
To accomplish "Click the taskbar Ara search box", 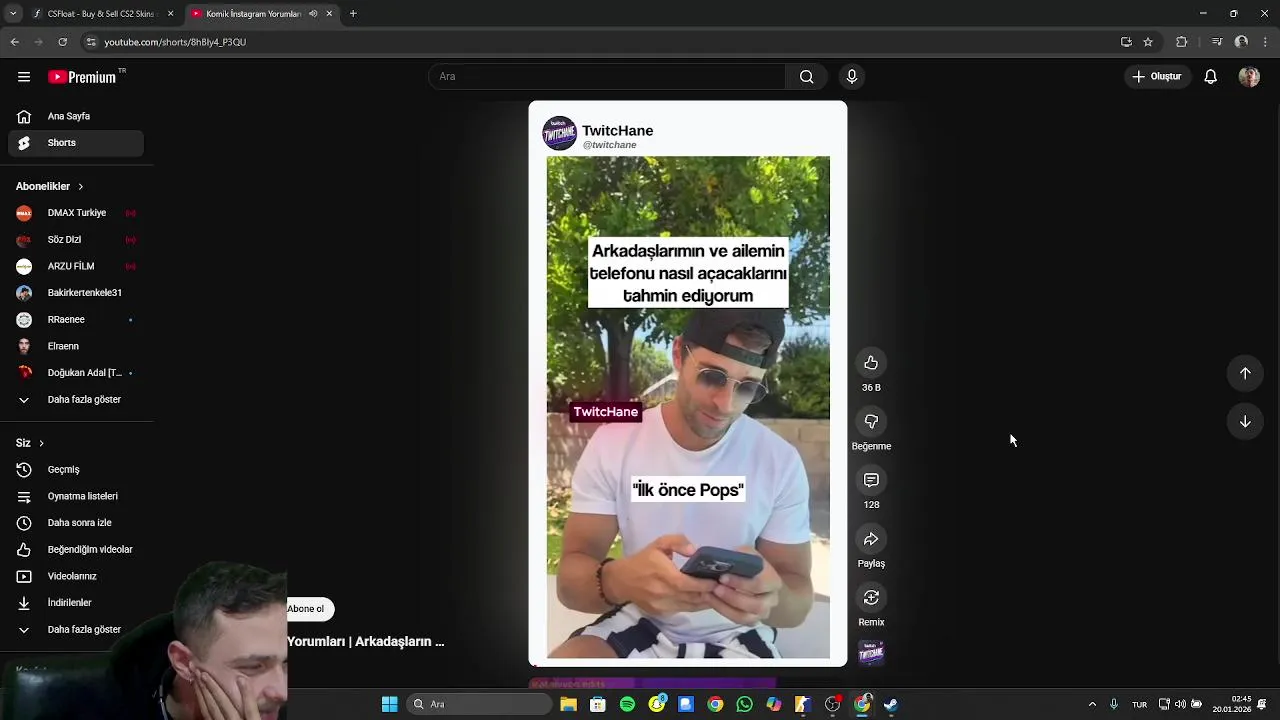I will (x=479, y=704).
